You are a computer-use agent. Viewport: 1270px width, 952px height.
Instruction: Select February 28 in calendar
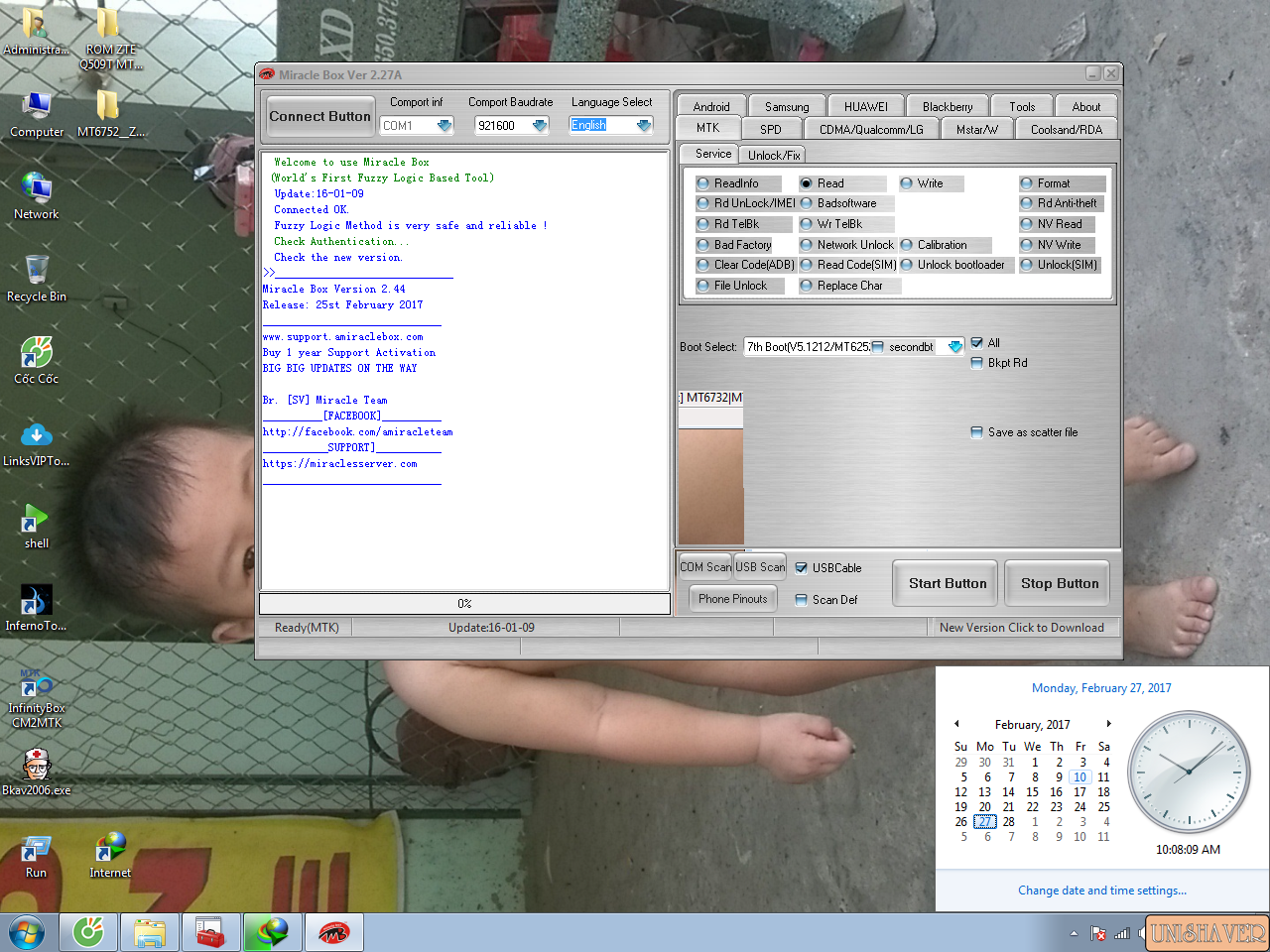1008,821
